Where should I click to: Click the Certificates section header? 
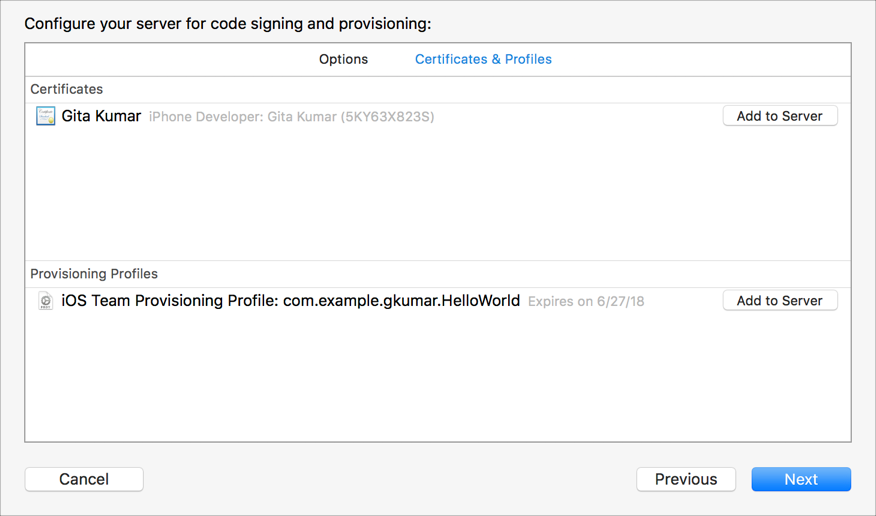(66, 89)
